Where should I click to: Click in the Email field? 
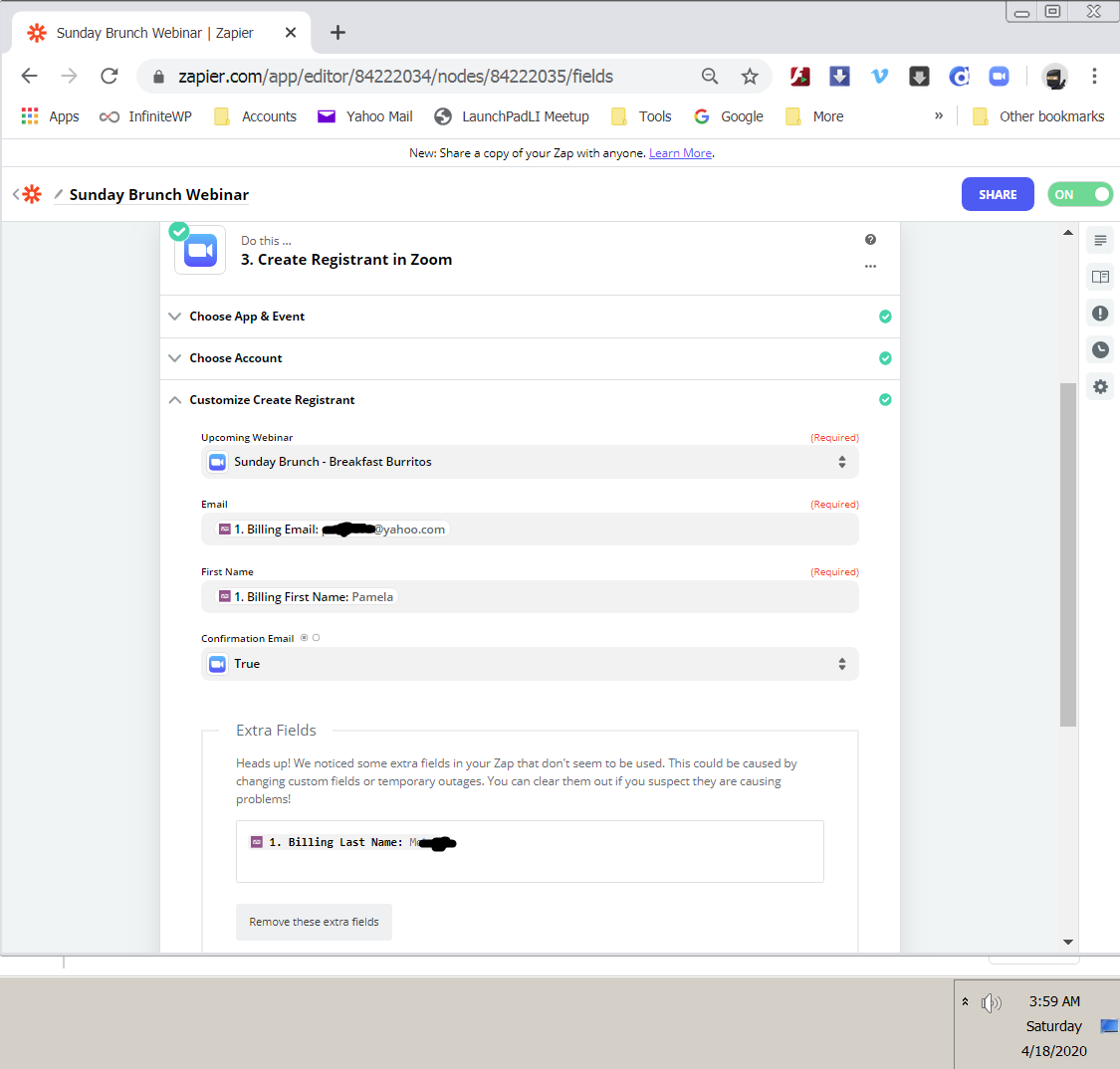coord(530,530)
